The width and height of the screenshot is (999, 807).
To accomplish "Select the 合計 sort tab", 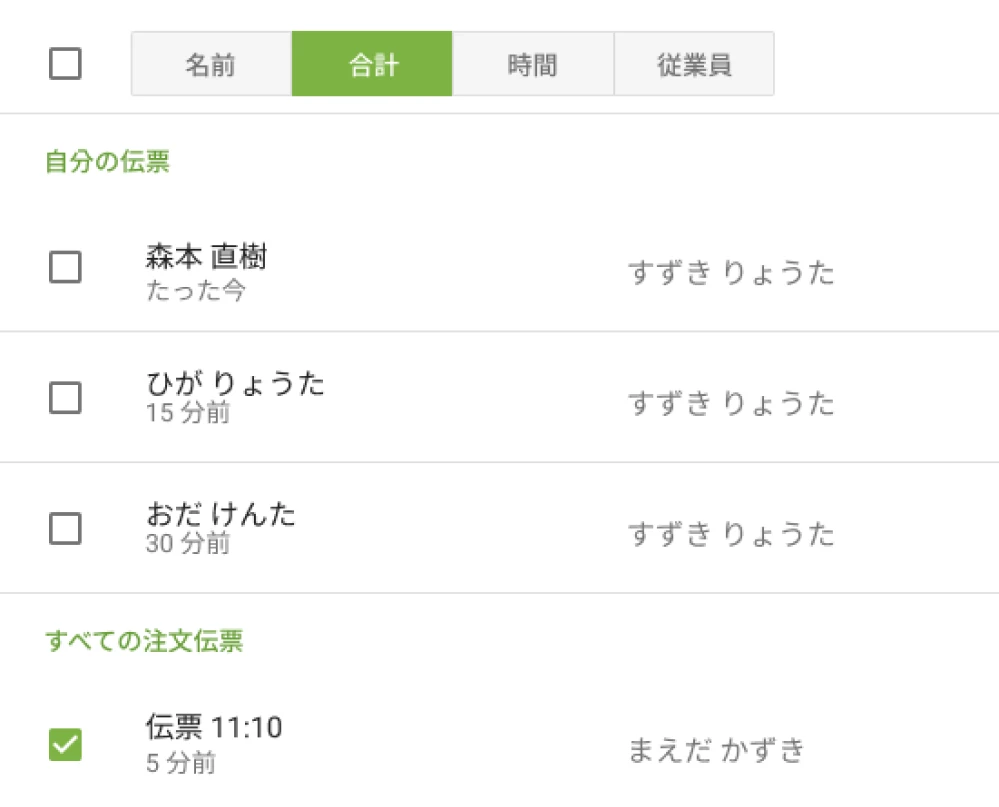I will click(371, 63).
